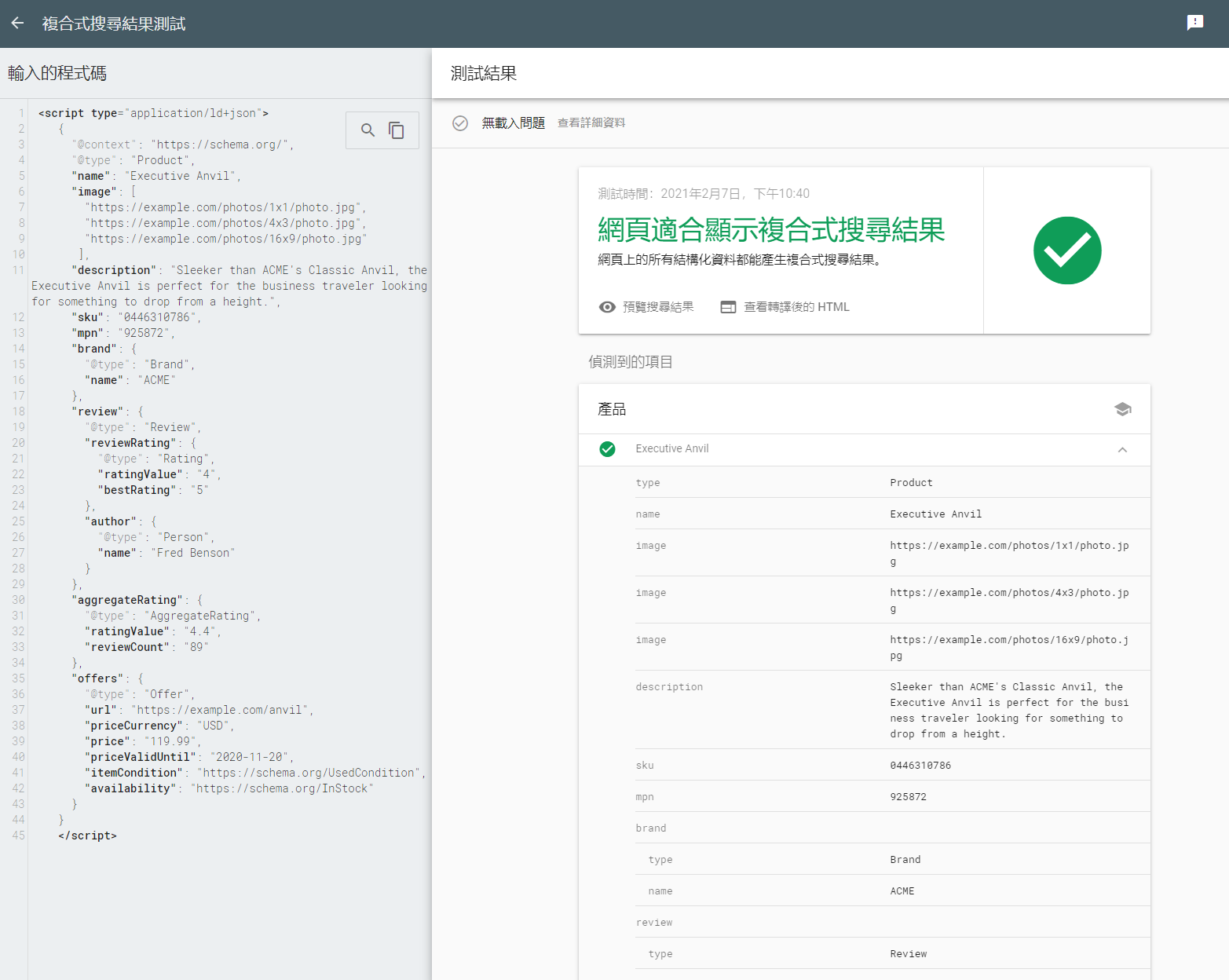Click the graduation cap help icon
Screen dimensions: 1229x980
tap(1122, 409)
